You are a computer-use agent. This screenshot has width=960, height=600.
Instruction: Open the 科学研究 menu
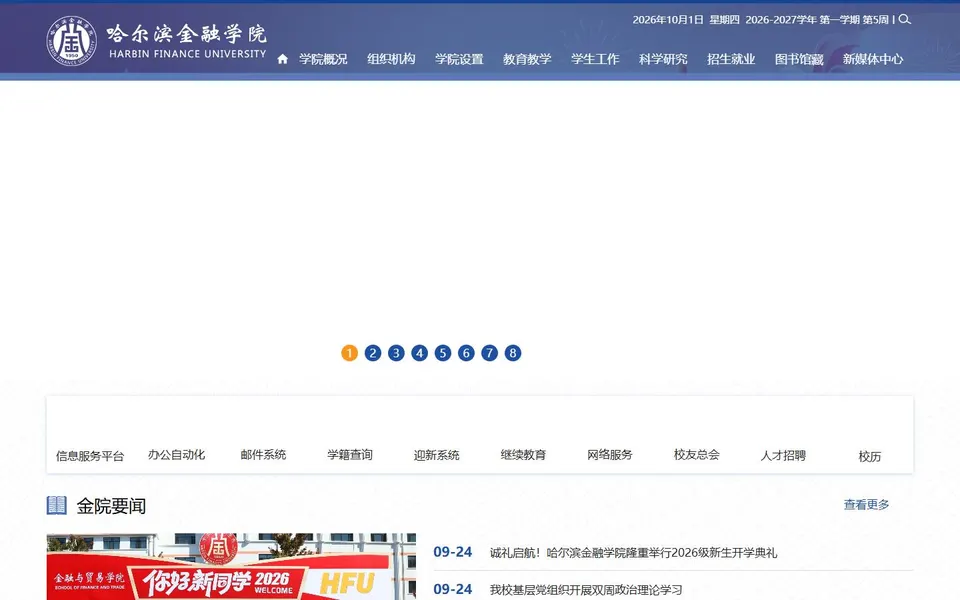coord(663,59)
